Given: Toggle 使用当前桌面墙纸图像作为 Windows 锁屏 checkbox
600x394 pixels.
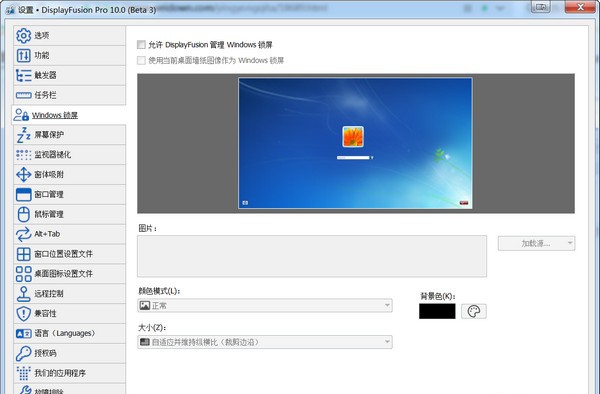Looking at the screenshot, I should 141,60.
